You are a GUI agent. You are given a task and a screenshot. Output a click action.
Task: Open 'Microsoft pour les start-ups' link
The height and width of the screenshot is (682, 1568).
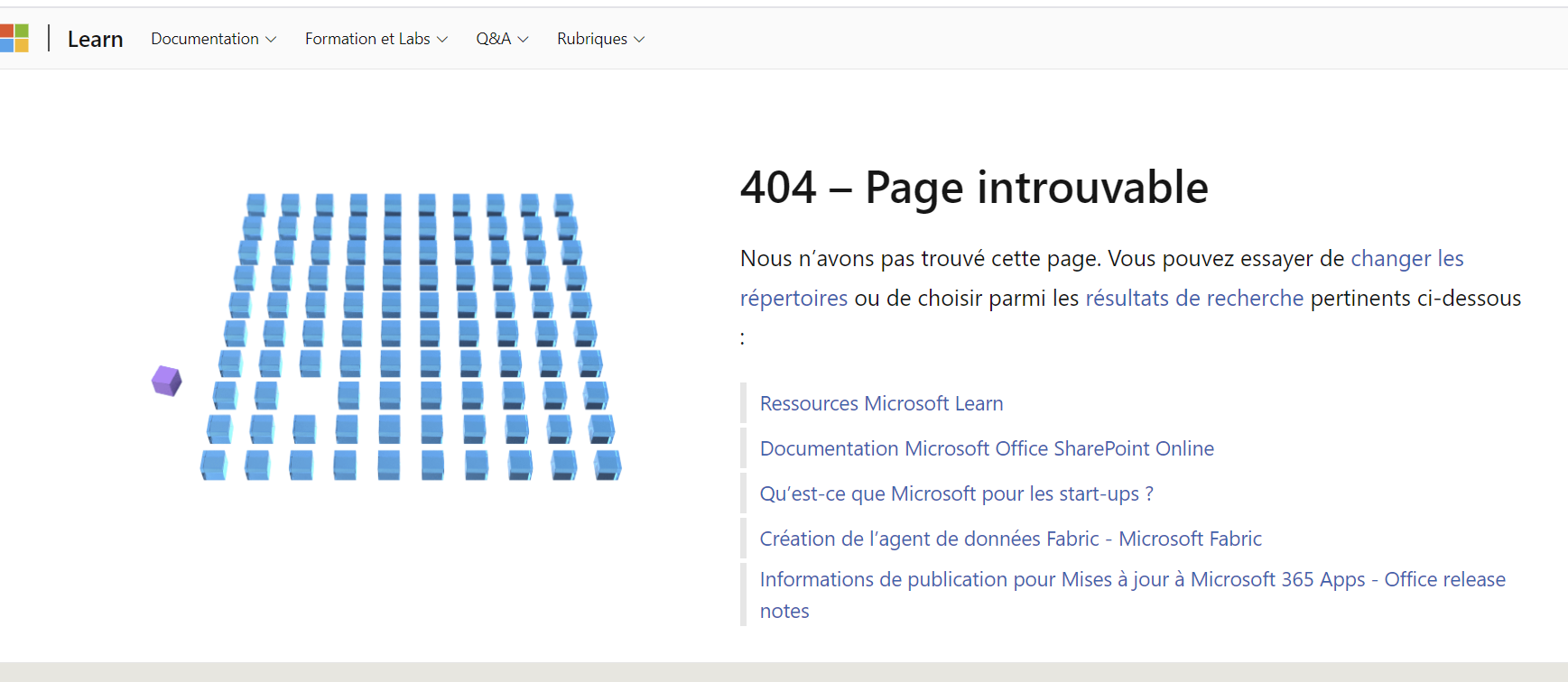click(x=956, y=493)
